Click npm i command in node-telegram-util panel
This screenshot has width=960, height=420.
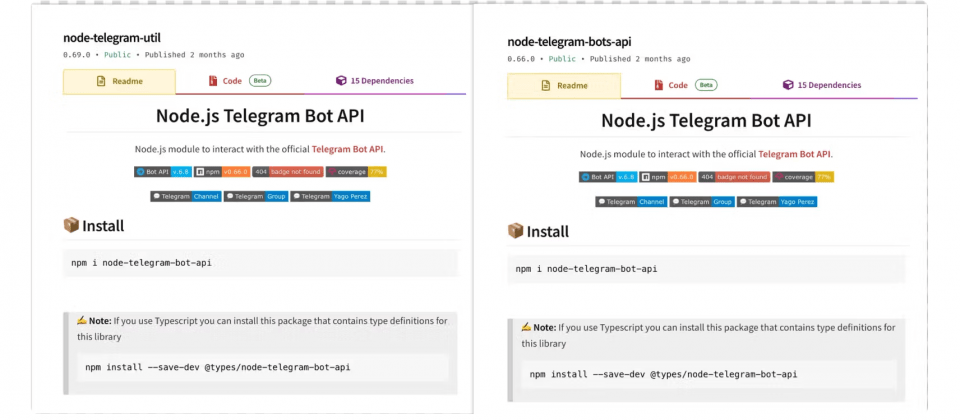coord(141,263)
